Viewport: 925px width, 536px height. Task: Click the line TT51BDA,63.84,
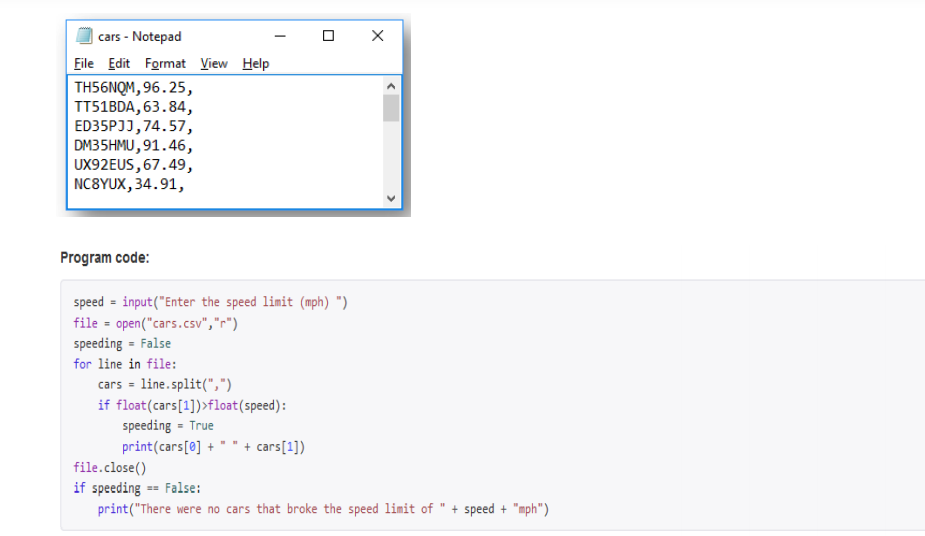(x=134, y=107)
